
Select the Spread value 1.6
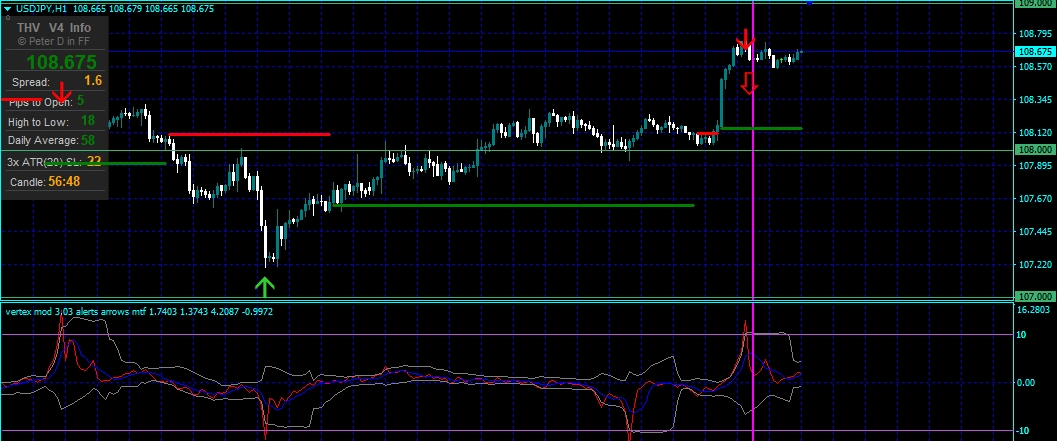point(93,81)
